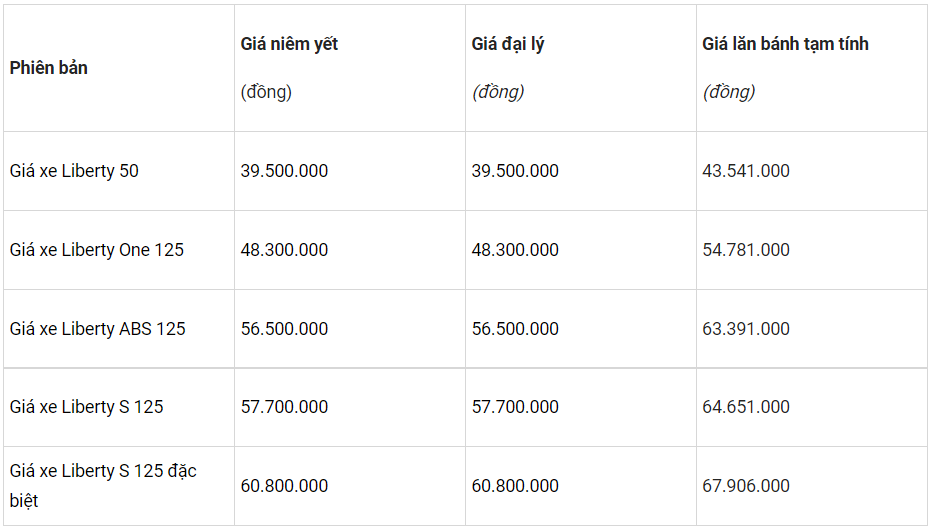Click the italic (đồng) under Giá đại lý

(498, 92)
